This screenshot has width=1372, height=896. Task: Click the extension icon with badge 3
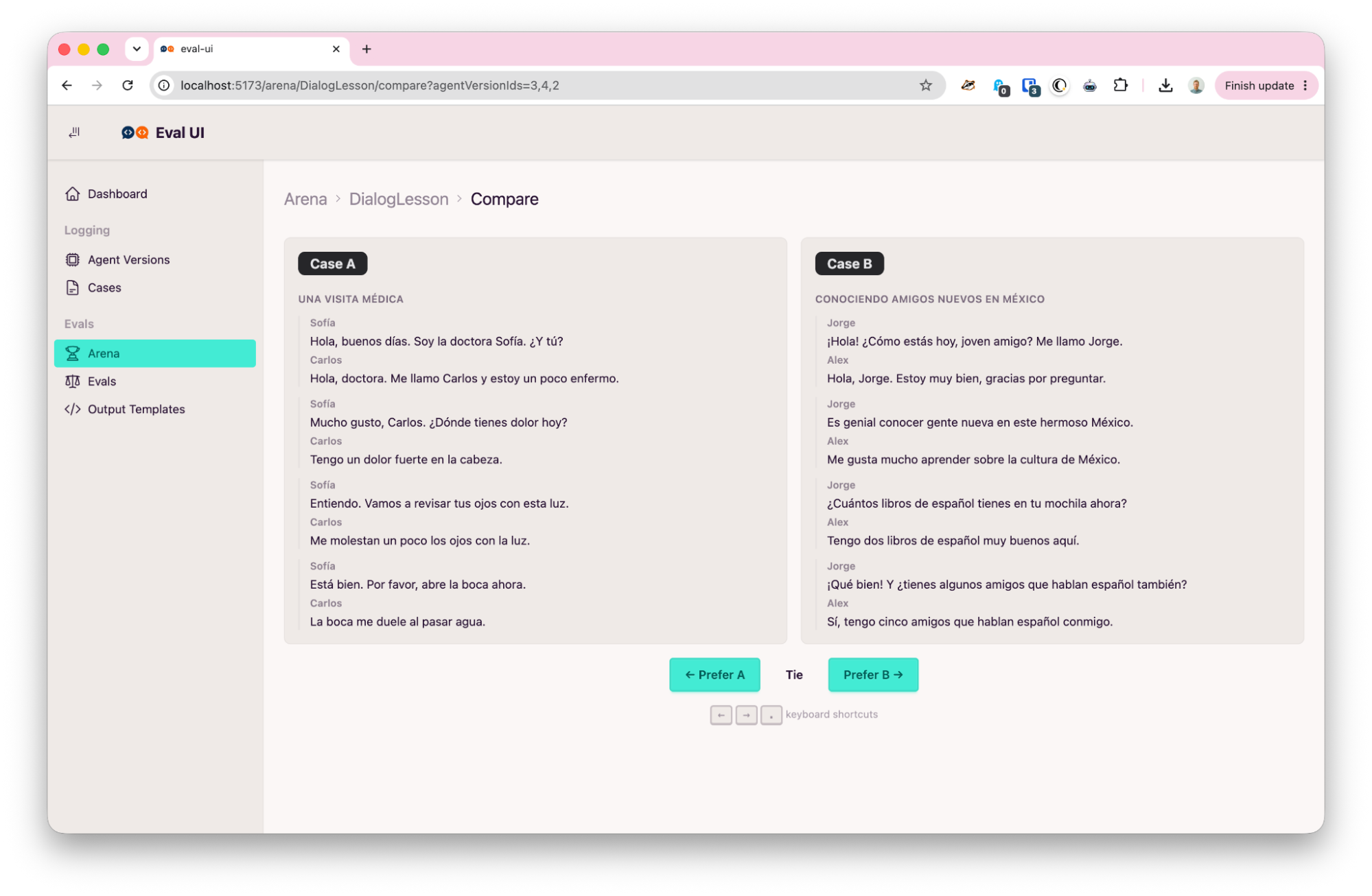click(1030, 86)
